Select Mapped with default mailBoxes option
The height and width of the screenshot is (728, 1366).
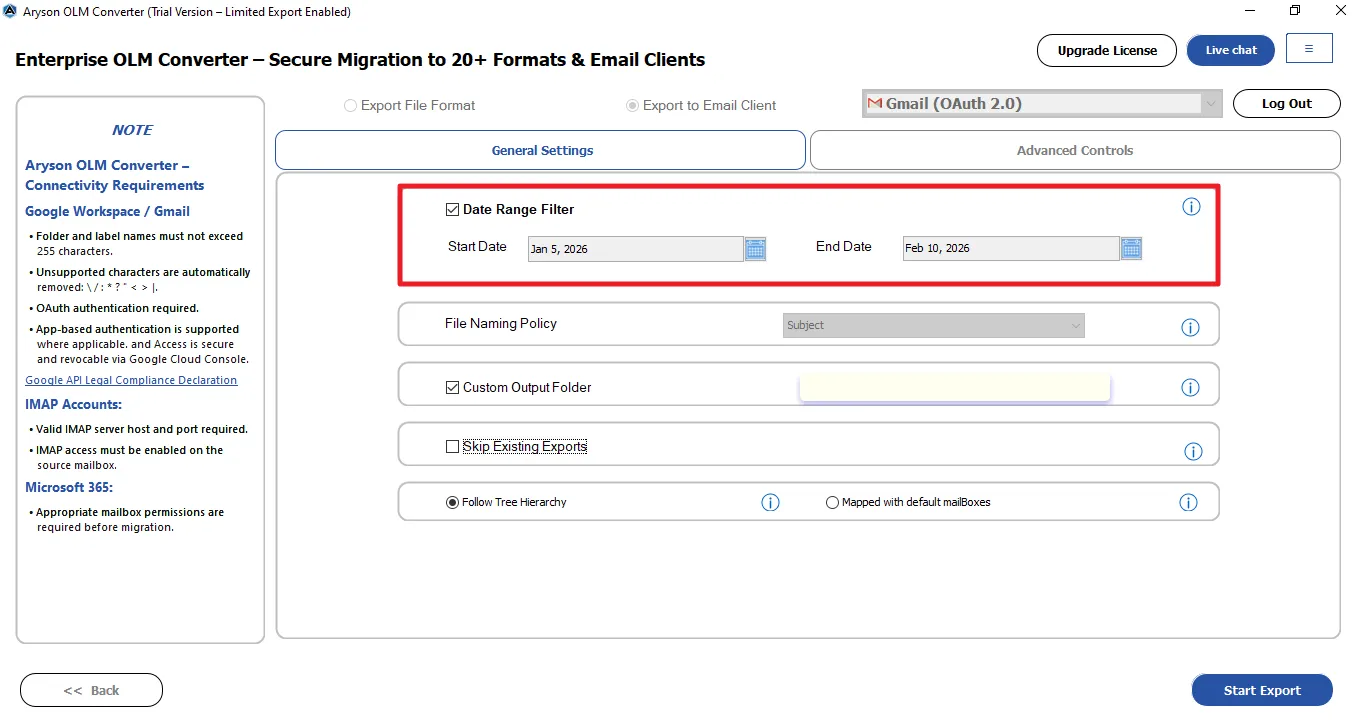[x=832, y=503]
